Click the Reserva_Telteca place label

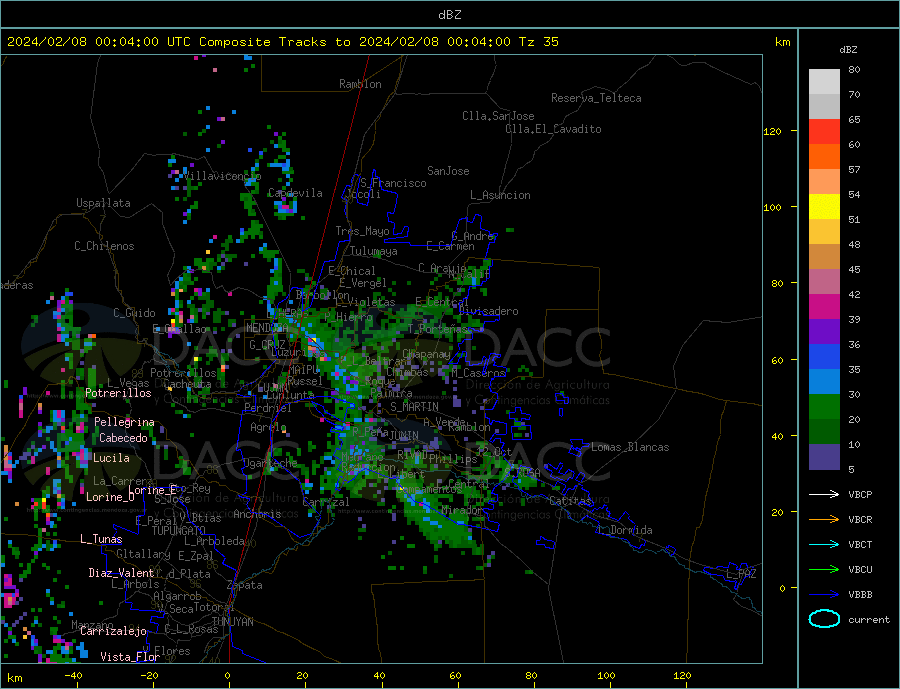tap(596, 98)
